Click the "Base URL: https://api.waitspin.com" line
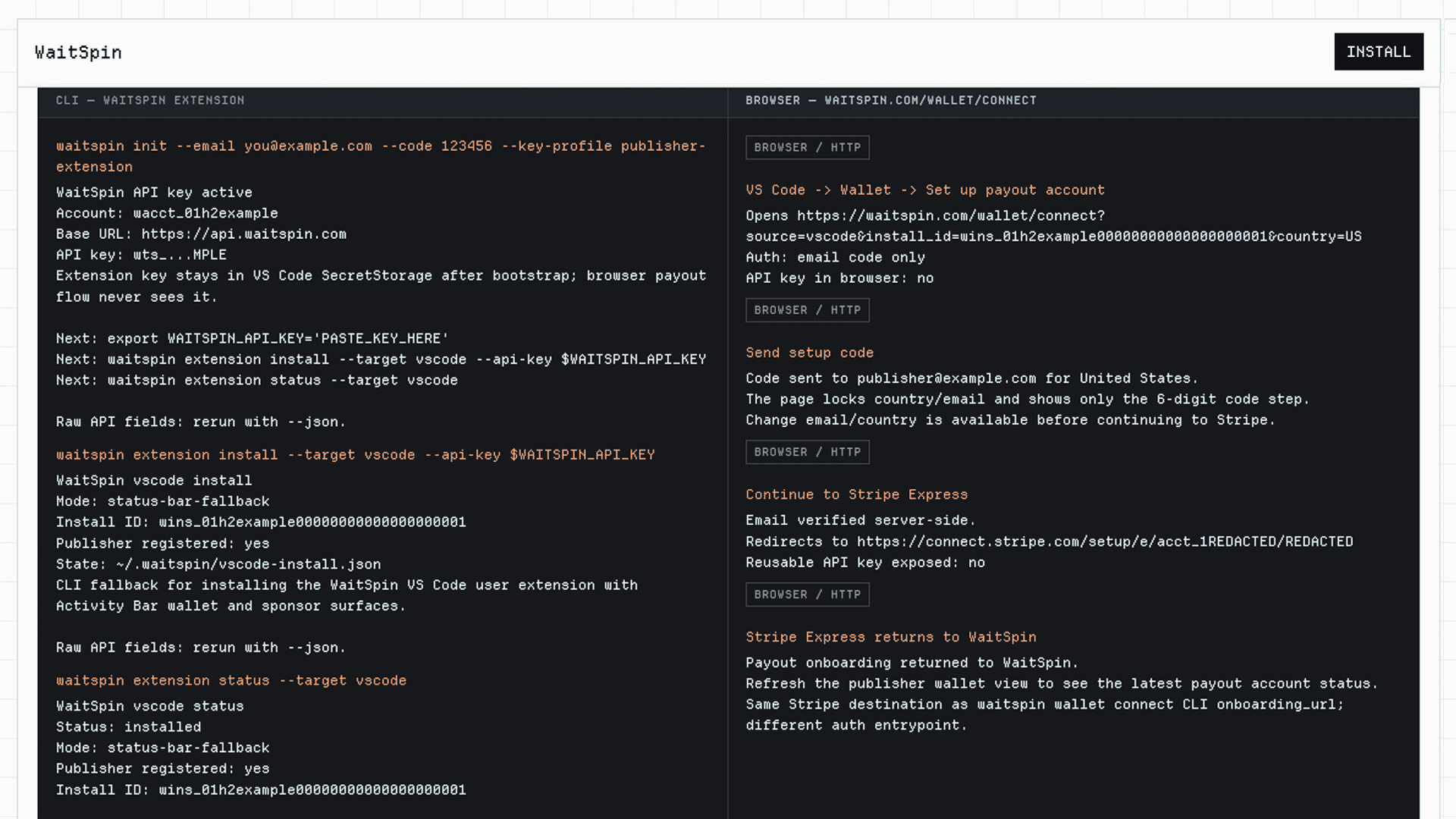This screenshot has height=819, width=1456. 201,234
